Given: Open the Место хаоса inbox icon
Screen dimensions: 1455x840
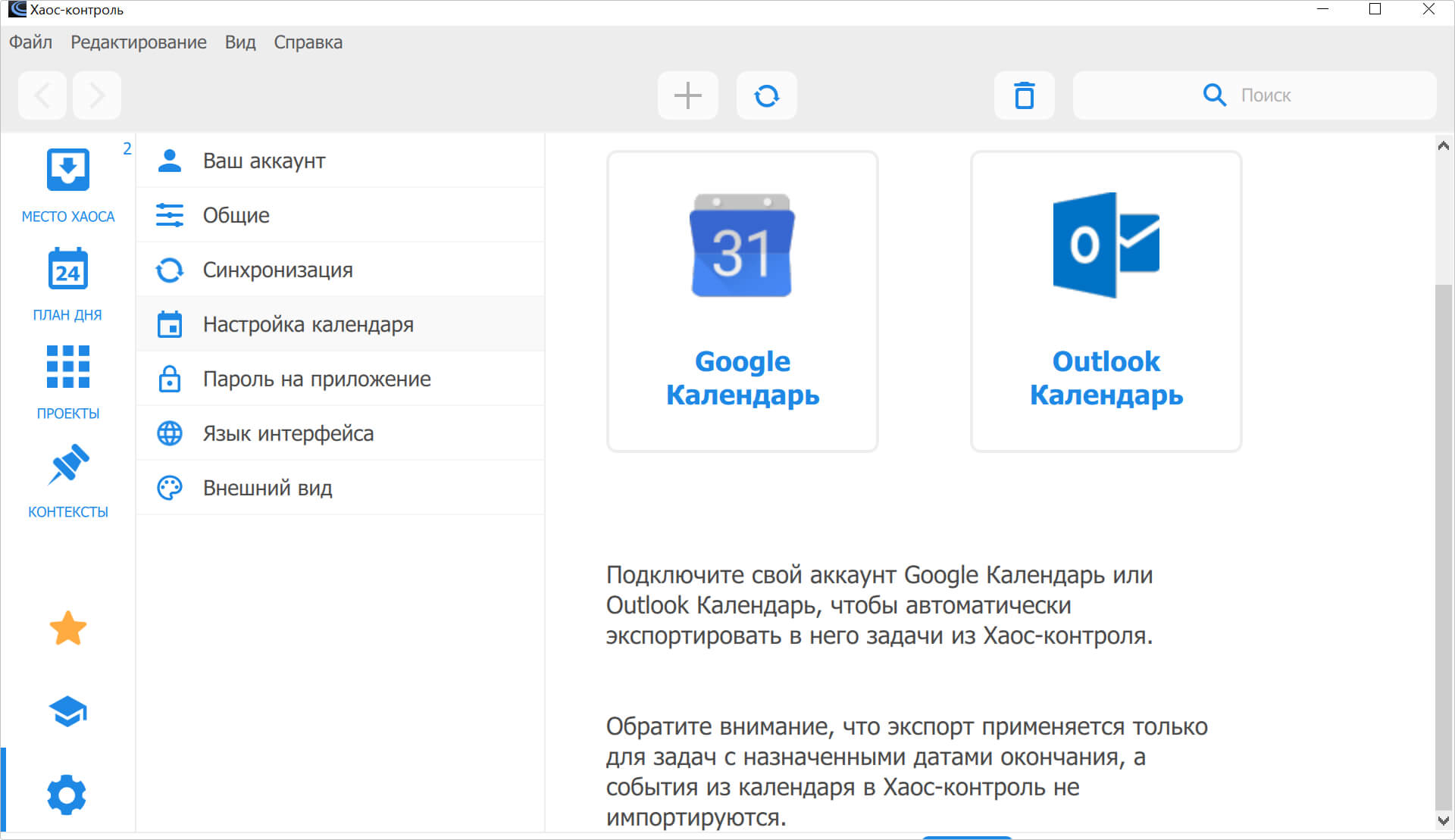Looking at the screenshot, I should [x=67, y=169].
